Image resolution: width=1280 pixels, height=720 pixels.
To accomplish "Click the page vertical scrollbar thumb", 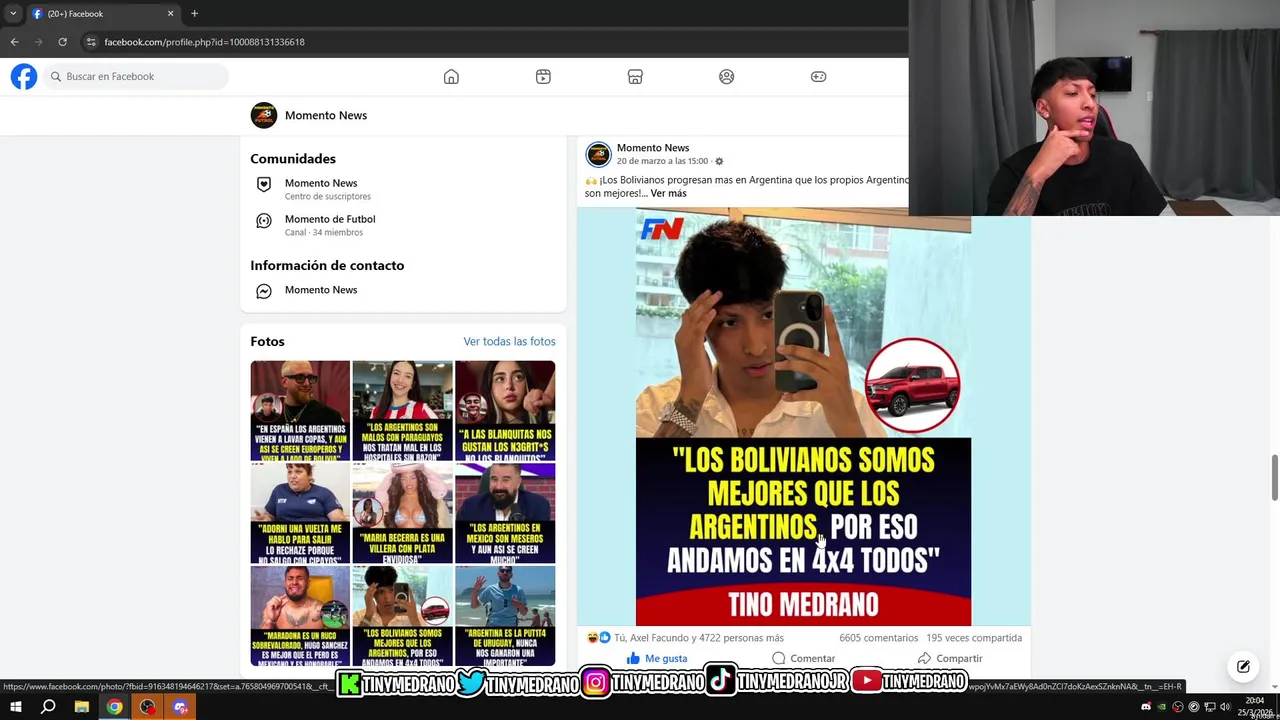I will 1274,478.
